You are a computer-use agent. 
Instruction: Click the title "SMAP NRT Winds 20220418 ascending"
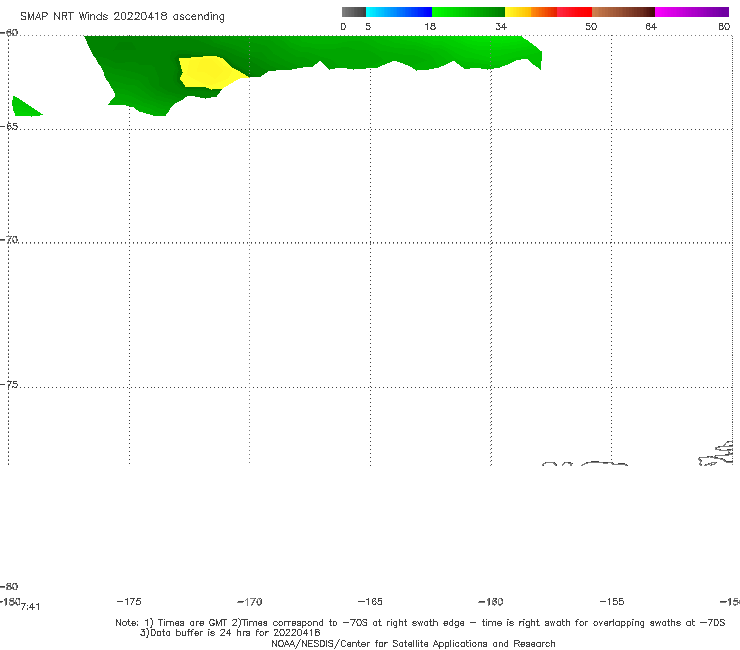(122, 16)
